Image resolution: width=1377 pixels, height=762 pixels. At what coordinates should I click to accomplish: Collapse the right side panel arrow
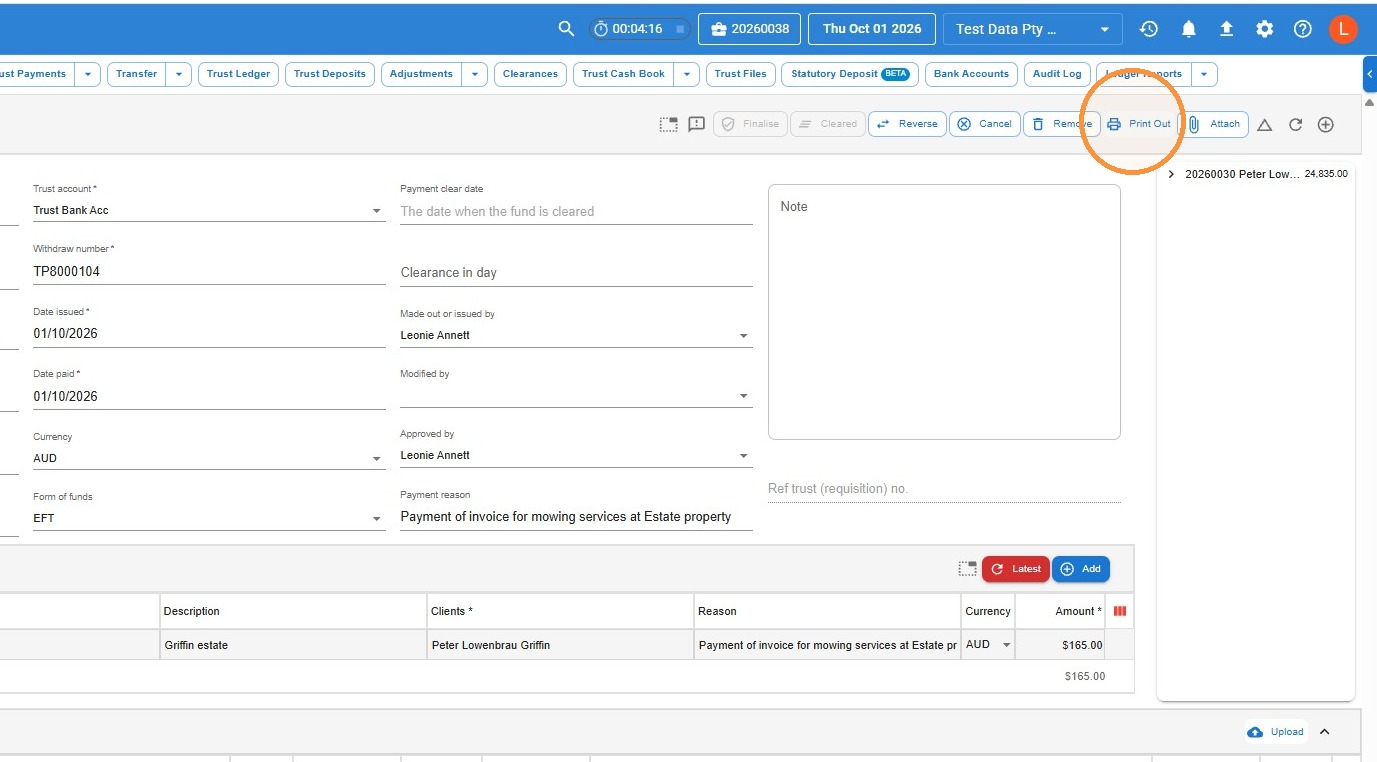coord(1370,74)
